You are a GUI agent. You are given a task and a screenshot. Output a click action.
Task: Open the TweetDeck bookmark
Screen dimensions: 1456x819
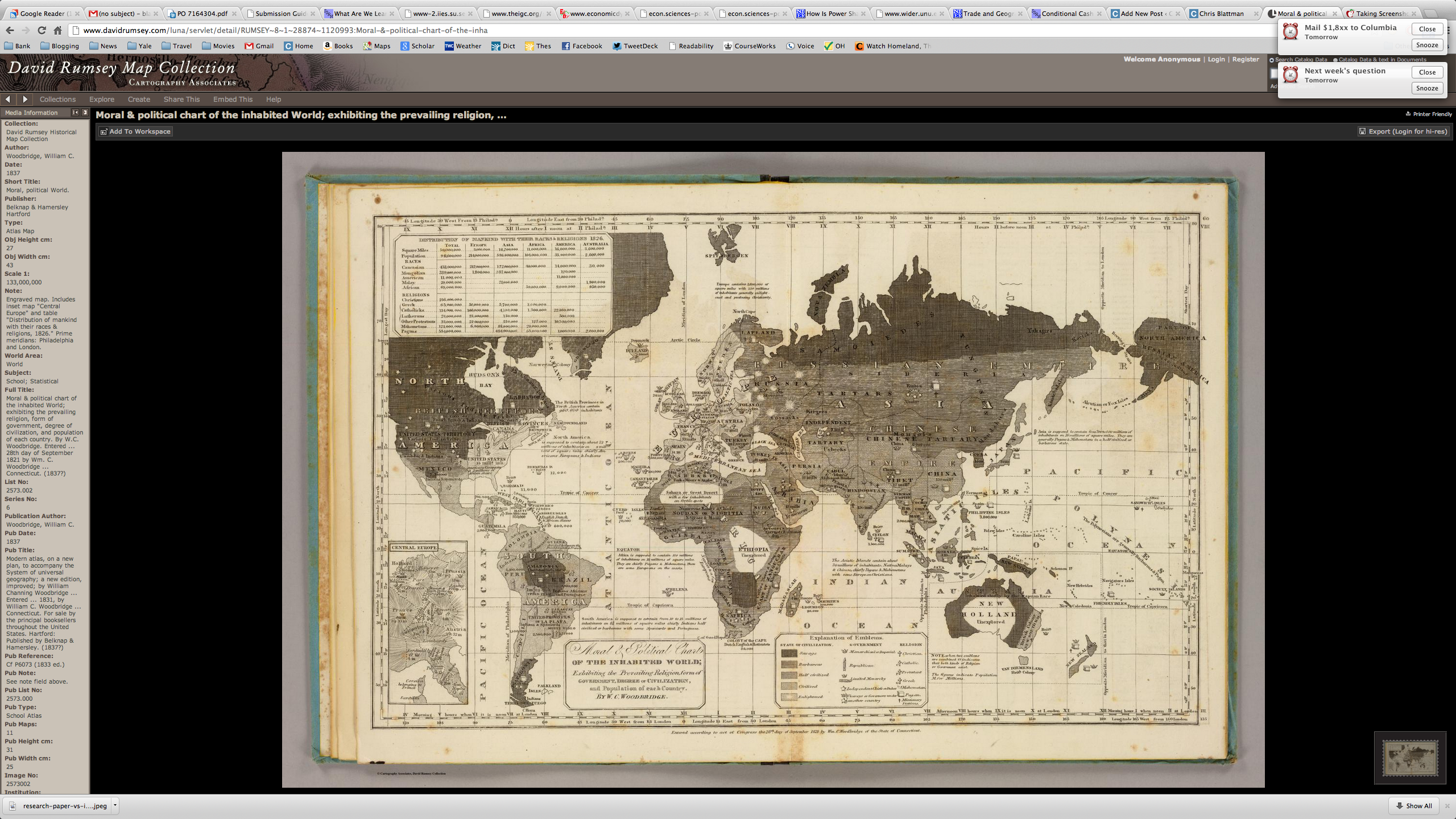635,46
